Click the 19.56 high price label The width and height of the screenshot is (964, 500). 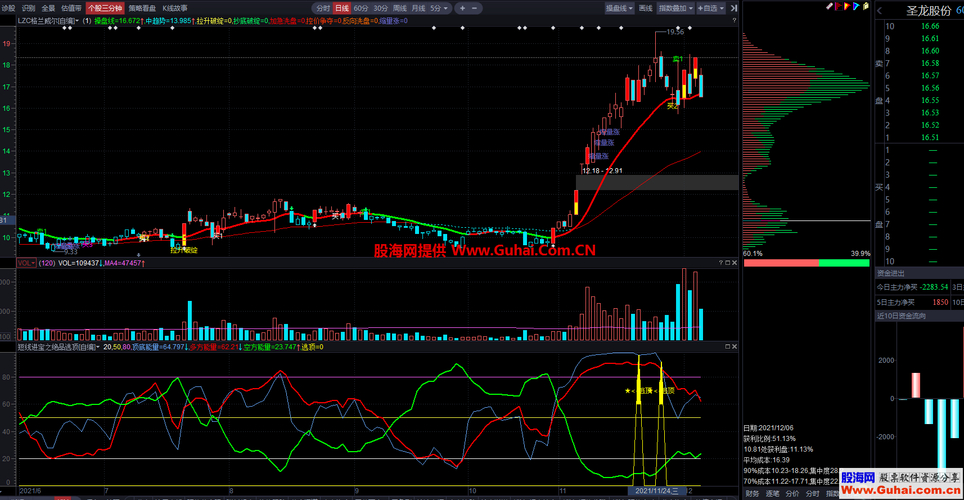[x=675, y=32]
